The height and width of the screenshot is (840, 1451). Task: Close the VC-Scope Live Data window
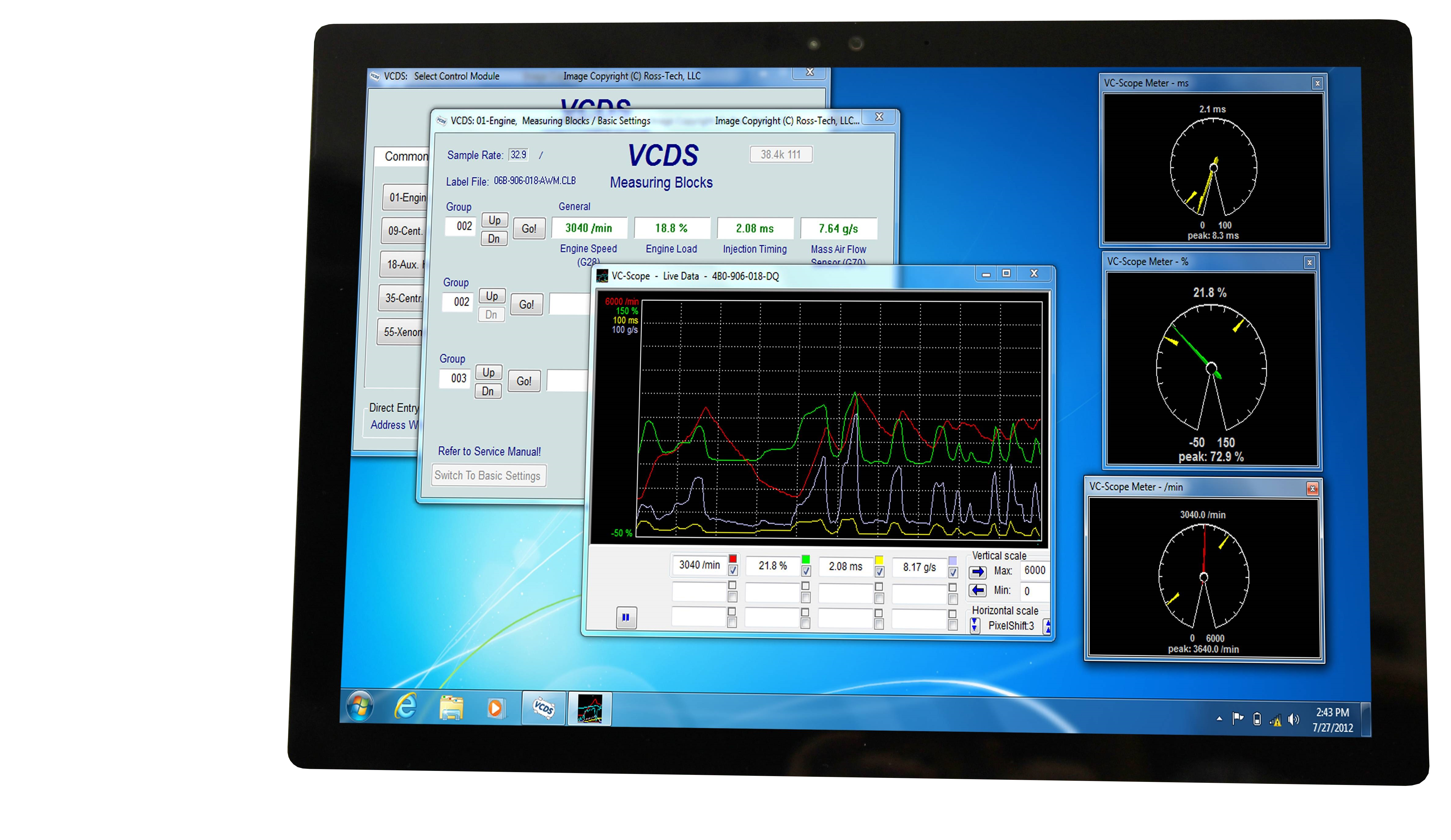pyautogui.click(x=1034, y=274)
